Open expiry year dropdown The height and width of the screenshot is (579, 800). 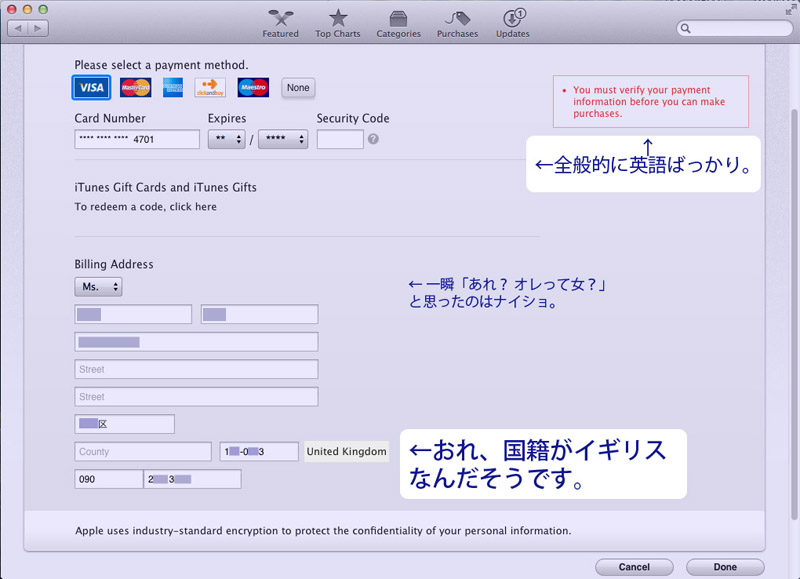(282, 140)
